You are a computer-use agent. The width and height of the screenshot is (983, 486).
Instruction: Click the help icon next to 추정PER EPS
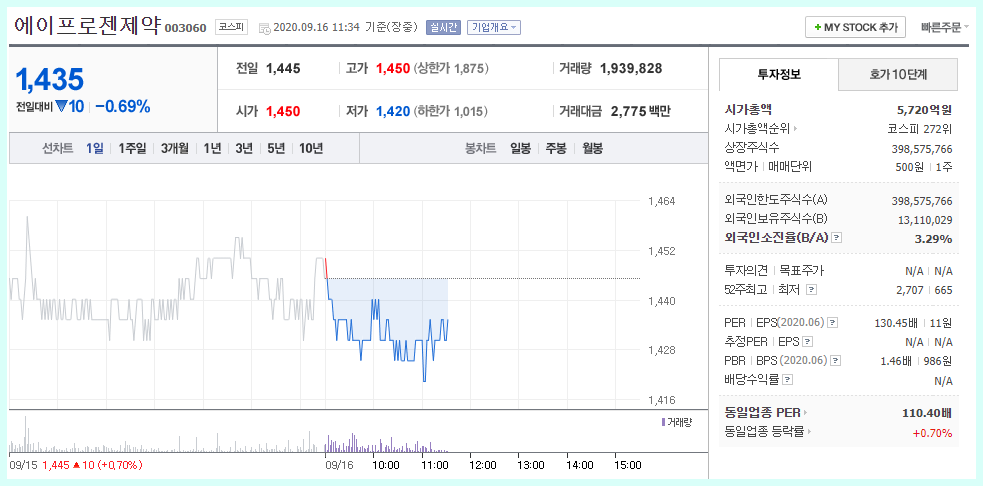(807, 342)
